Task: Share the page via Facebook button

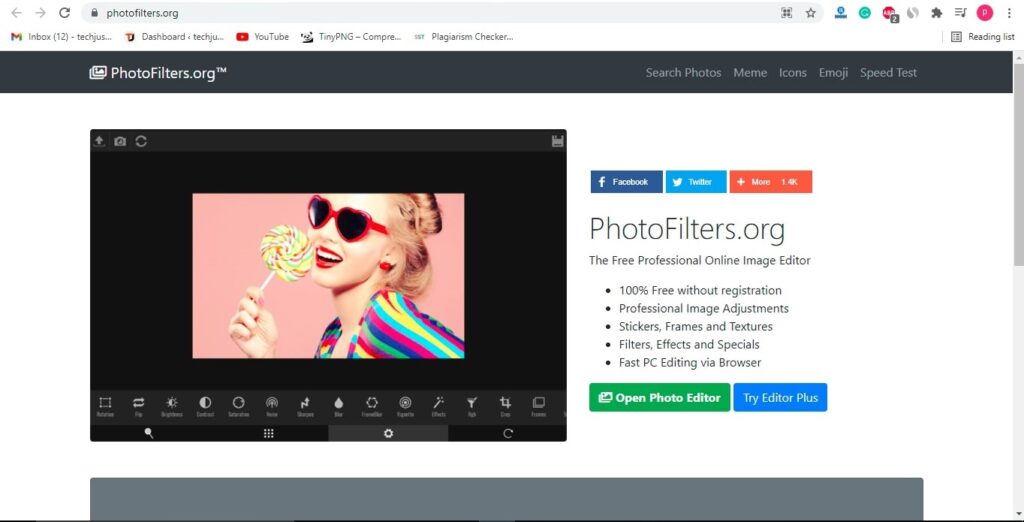Action: coord(626,182)
